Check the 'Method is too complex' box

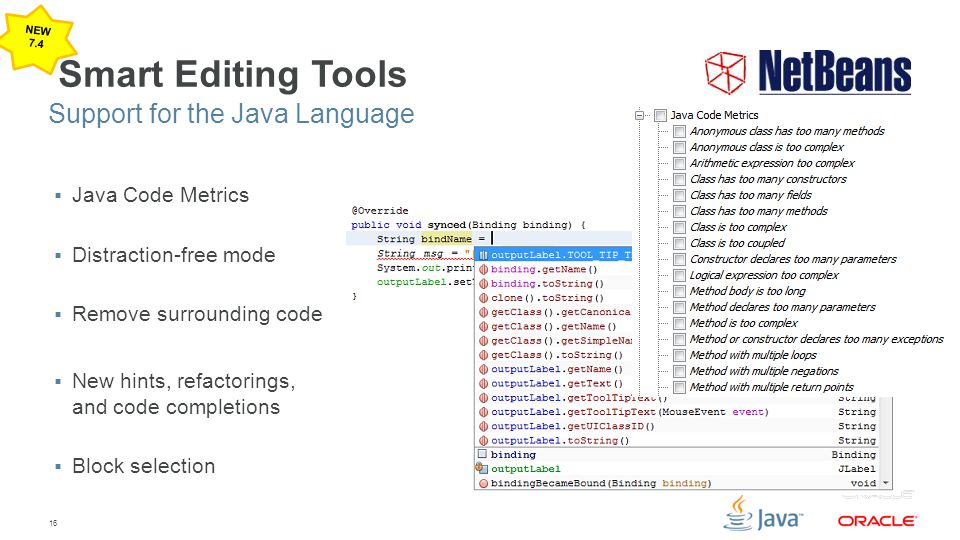pyautogui.click(x=679, y=323)
